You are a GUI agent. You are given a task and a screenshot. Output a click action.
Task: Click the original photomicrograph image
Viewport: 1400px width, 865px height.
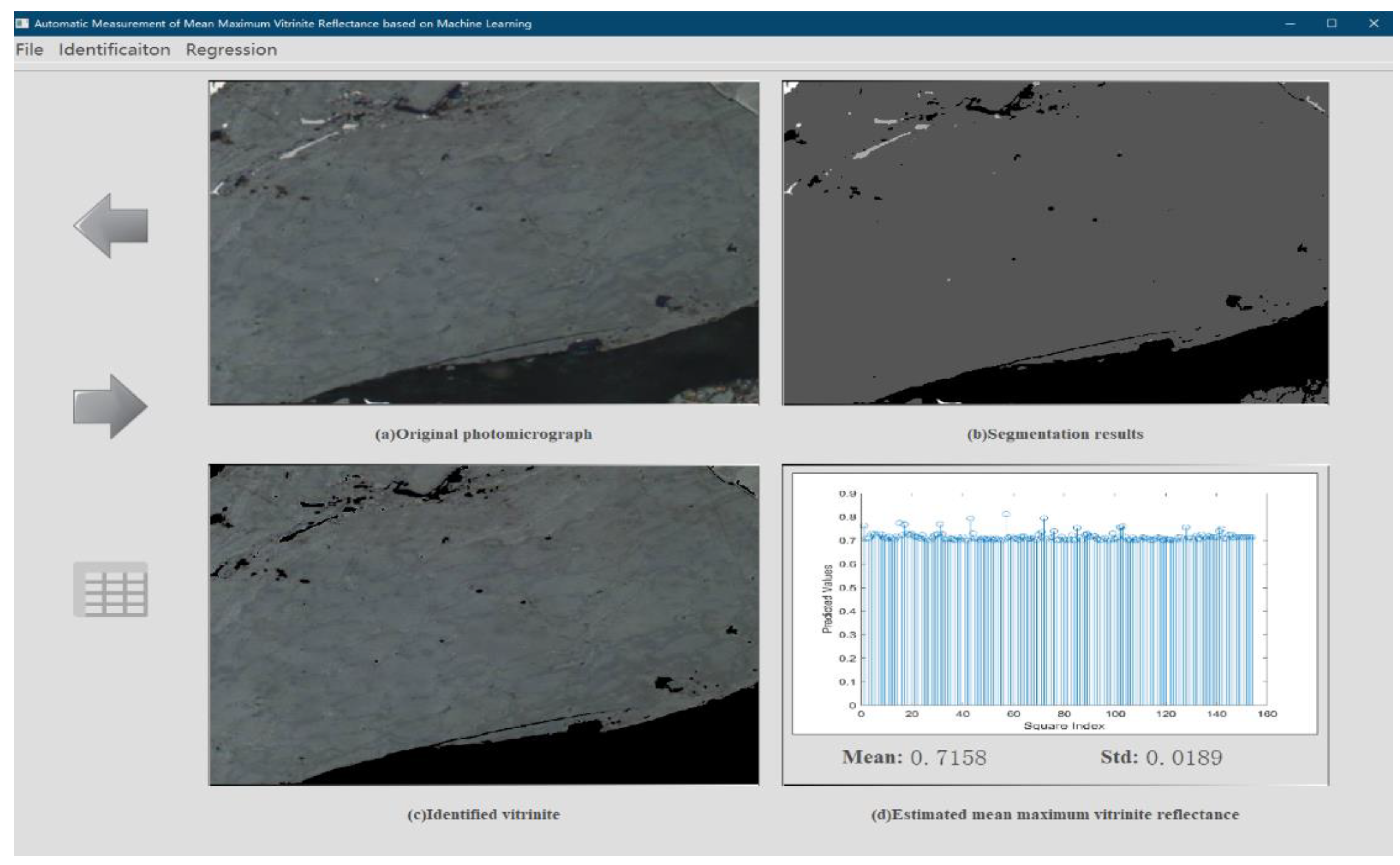(484, 243)
